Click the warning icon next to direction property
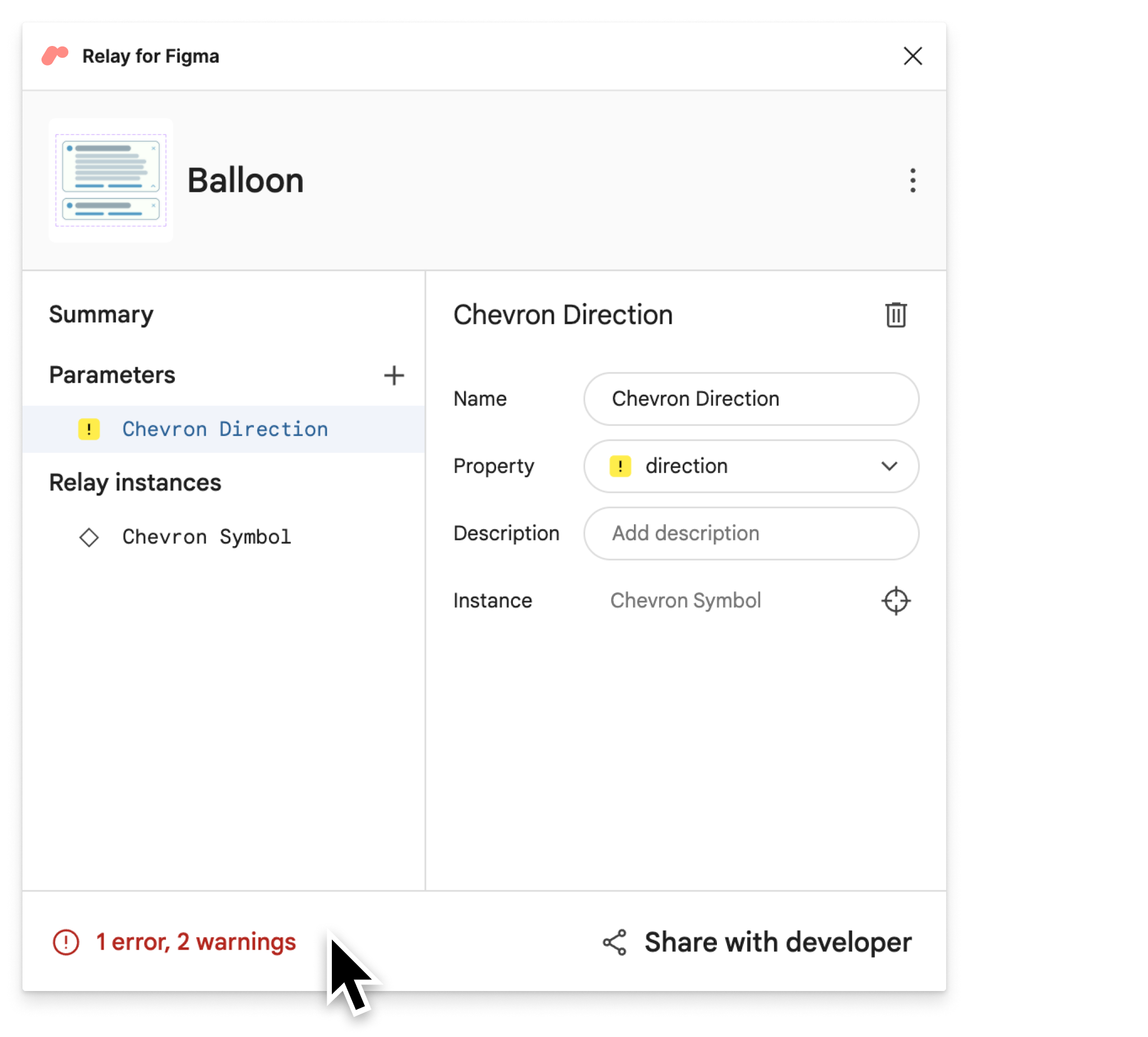This screenshot has height=1037, width=1148. click(620, 466)
